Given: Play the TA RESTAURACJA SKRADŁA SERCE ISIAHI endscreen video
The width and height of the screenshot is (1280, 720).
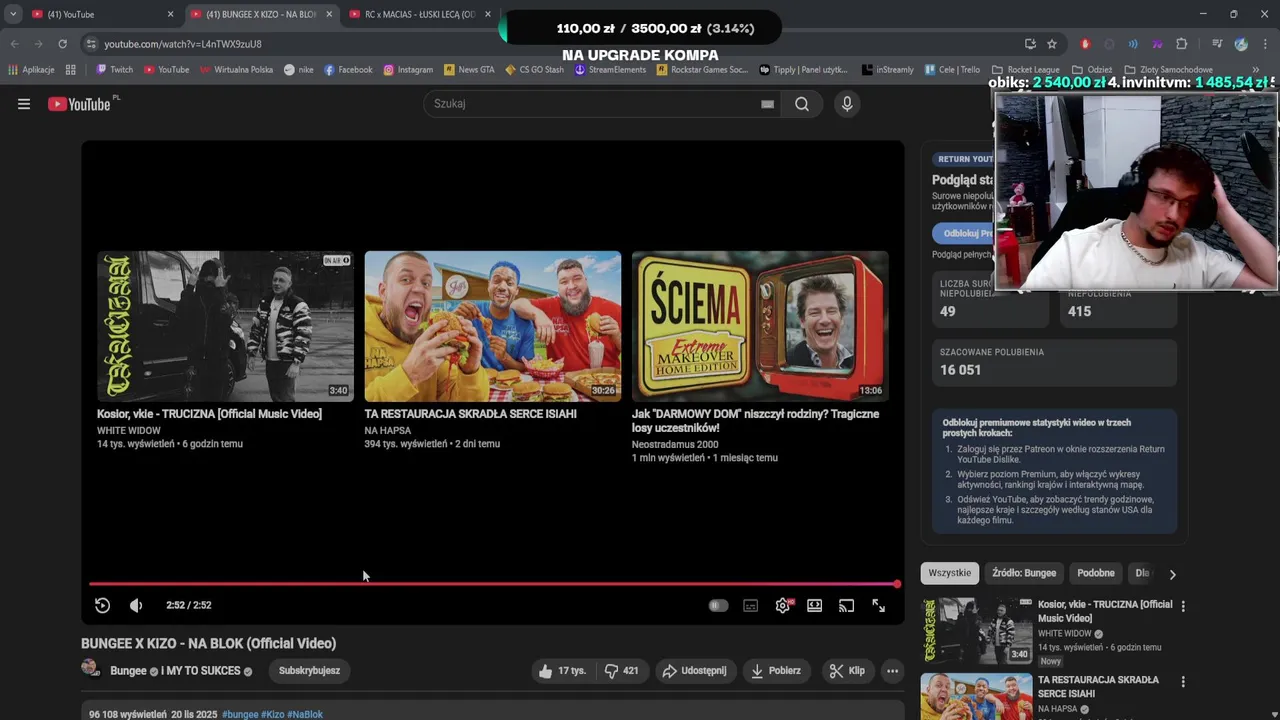Looking at the screenshot, I should pyautogui.click(x=492, y=326).
